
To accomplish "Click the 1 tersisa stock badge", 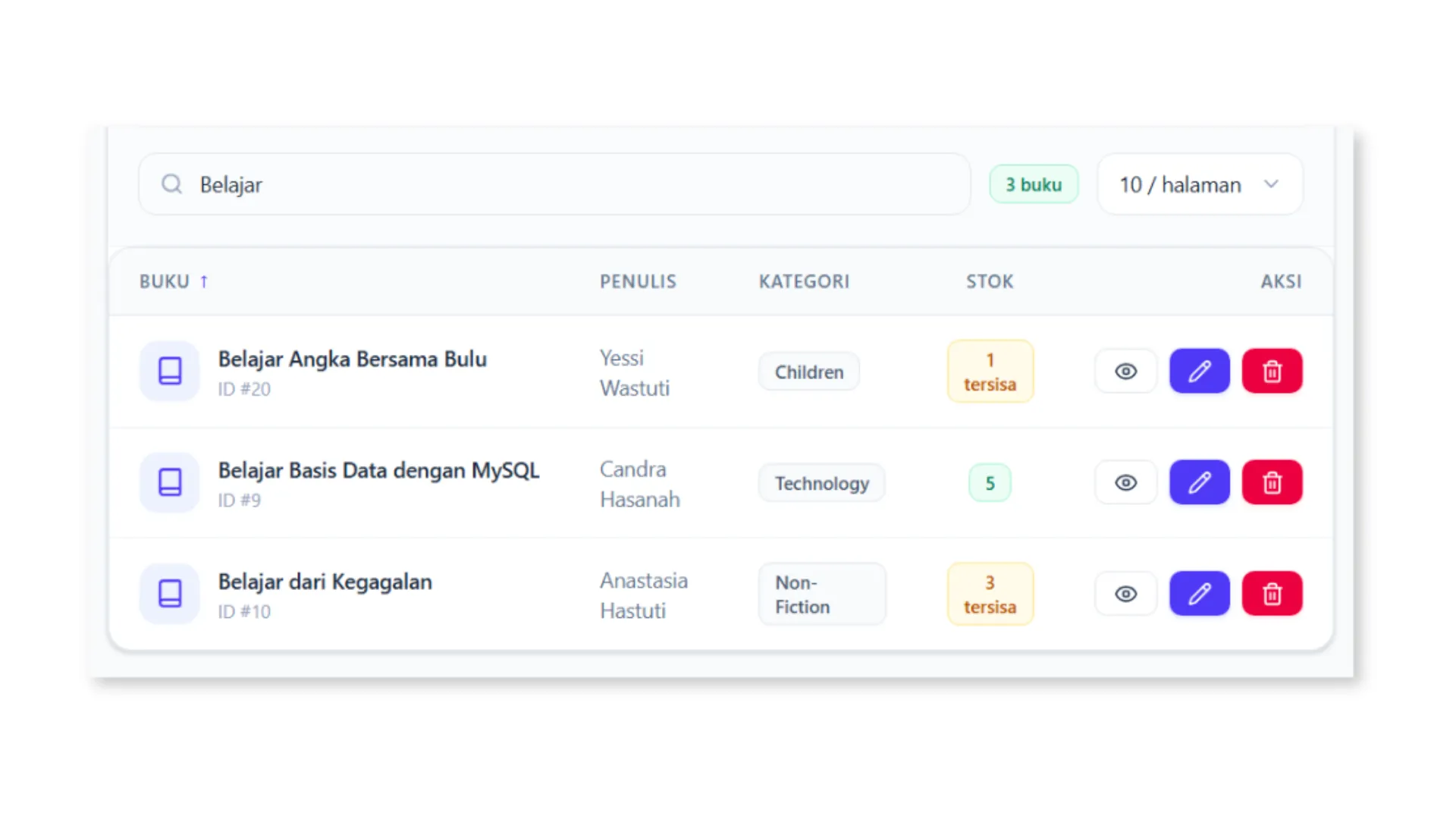I will pos(990,372).
